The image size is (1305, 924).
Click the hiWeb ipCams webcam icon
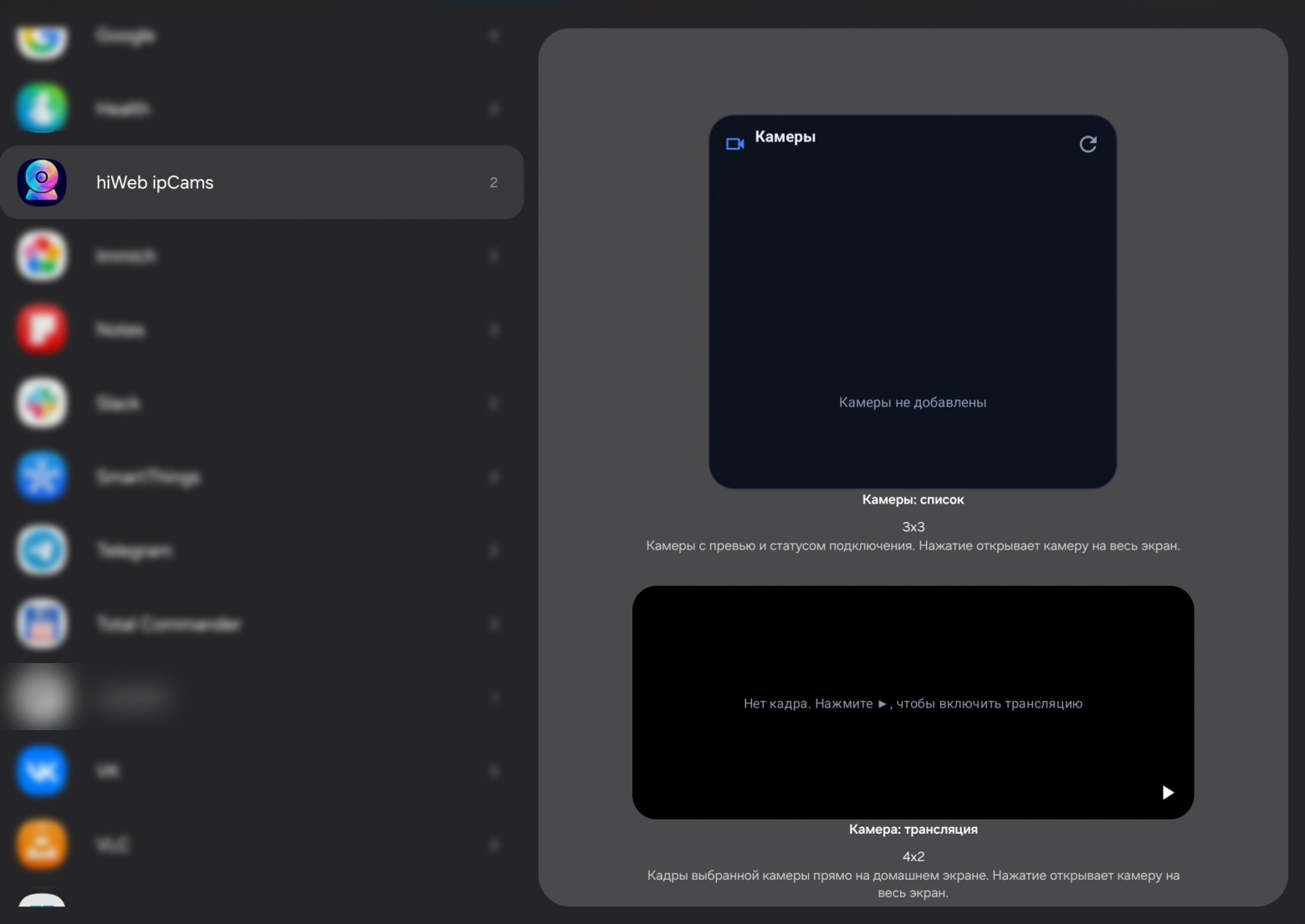click(42, 182)
